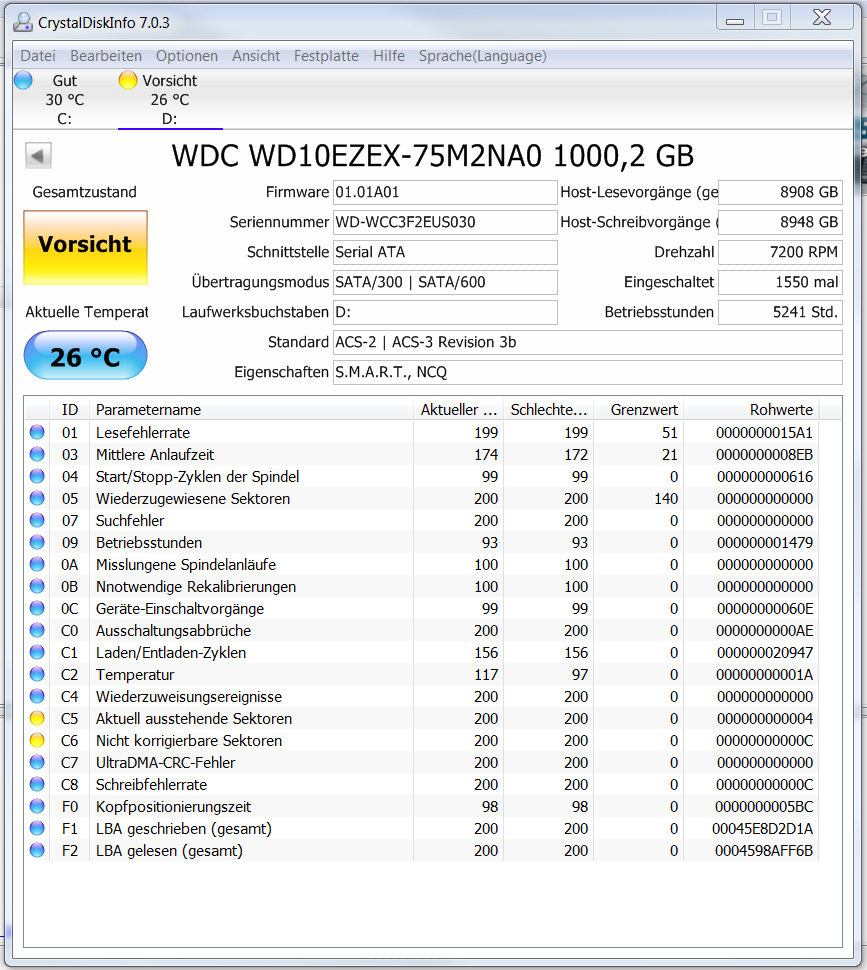867x970 pixels.
Task: Open the Festplatte menu
Action: 326,56
